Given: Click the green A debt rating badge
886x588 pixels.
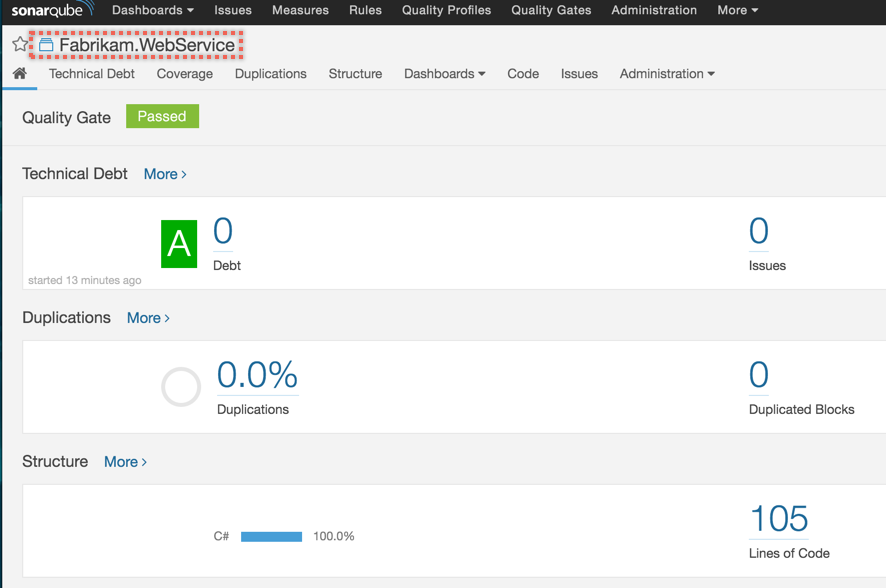Looking at the screenshot, I should click(x=179, y=244).
